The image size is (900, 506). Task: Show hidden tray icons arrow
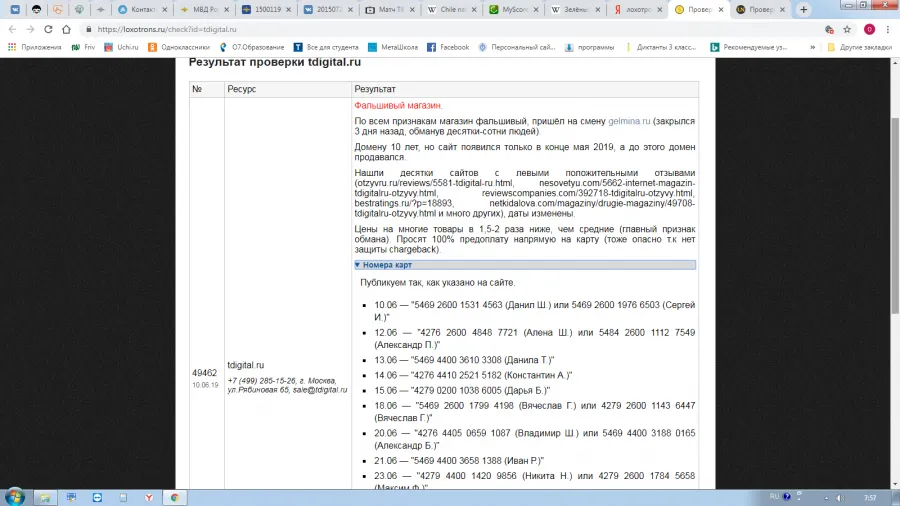tap(827, 497)
